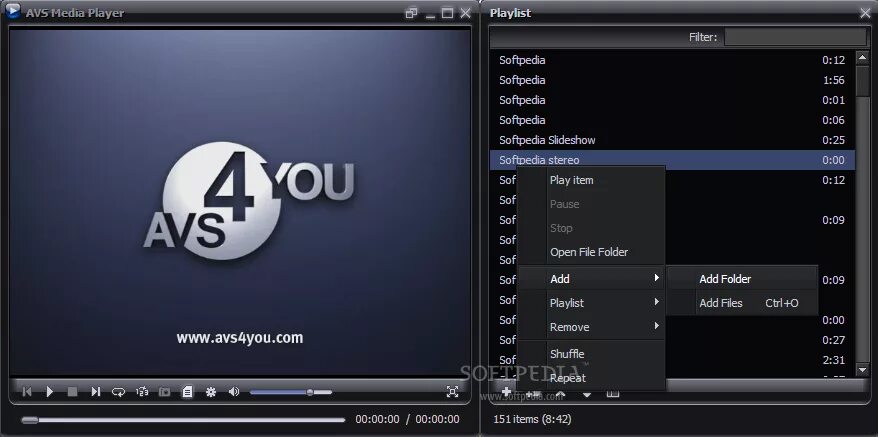878x437 pixels.
Task: Click the playlist scrollbar up arrow
Action: tap(863, 59)
